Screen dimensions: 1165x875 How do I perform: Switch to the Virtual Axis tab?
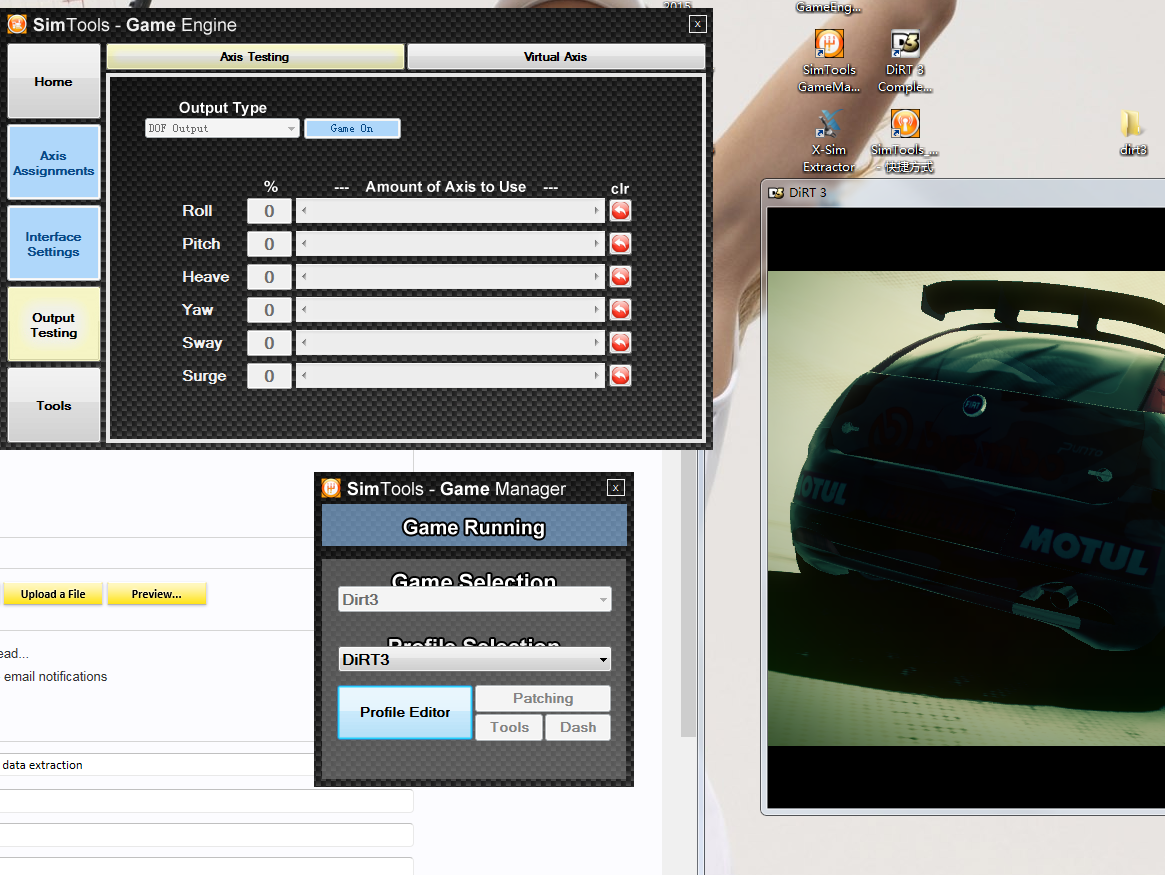(556, 56)
